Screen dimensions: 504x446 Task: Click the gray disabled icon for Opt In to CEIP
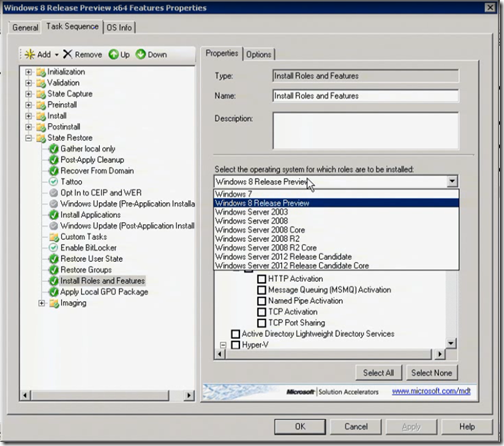(53, 193)
